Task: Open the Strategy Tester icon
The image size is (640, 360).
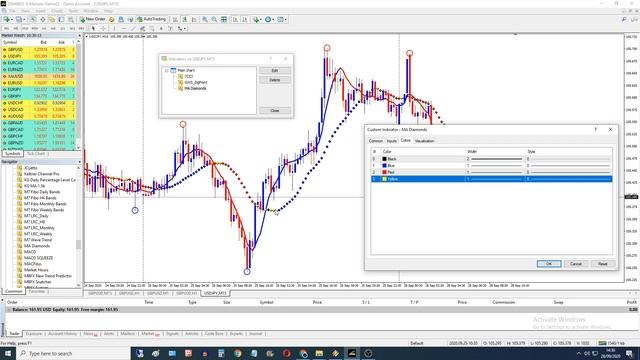Action: pos(71,19)
